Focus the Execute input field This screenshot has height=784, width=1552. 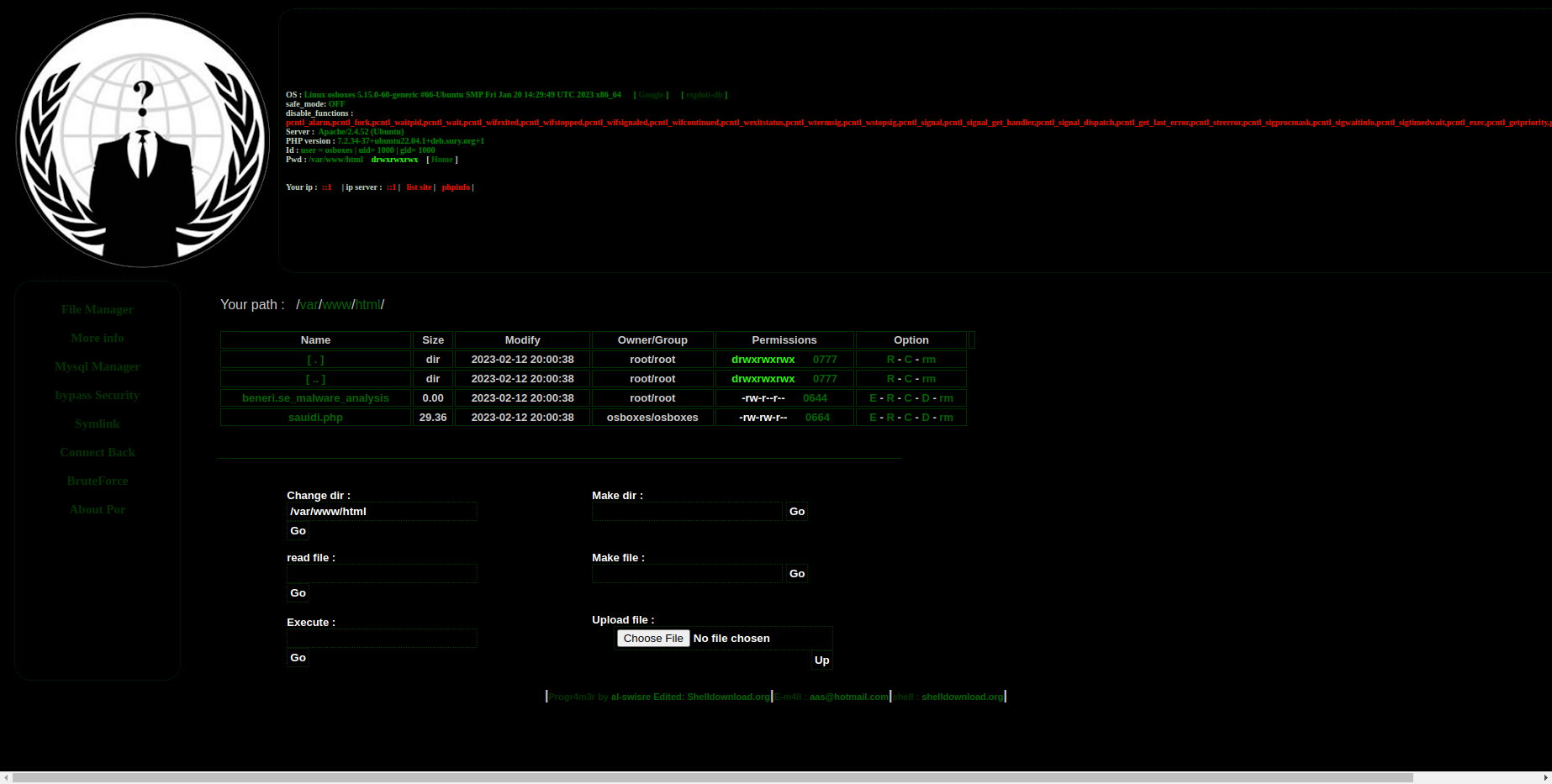coord(382,639)
